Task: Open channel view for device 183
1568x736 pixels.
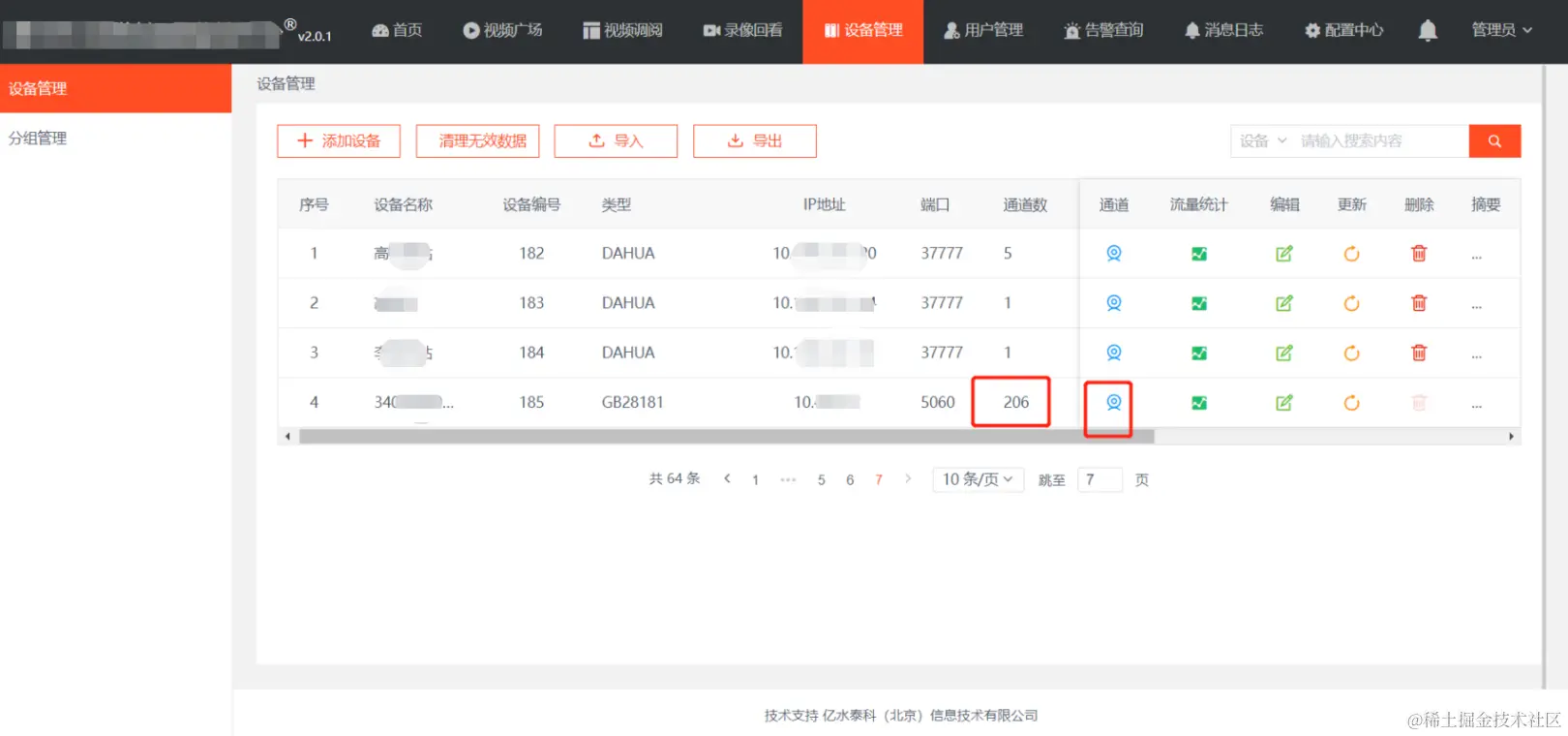Action: (x=1114, y=303)
